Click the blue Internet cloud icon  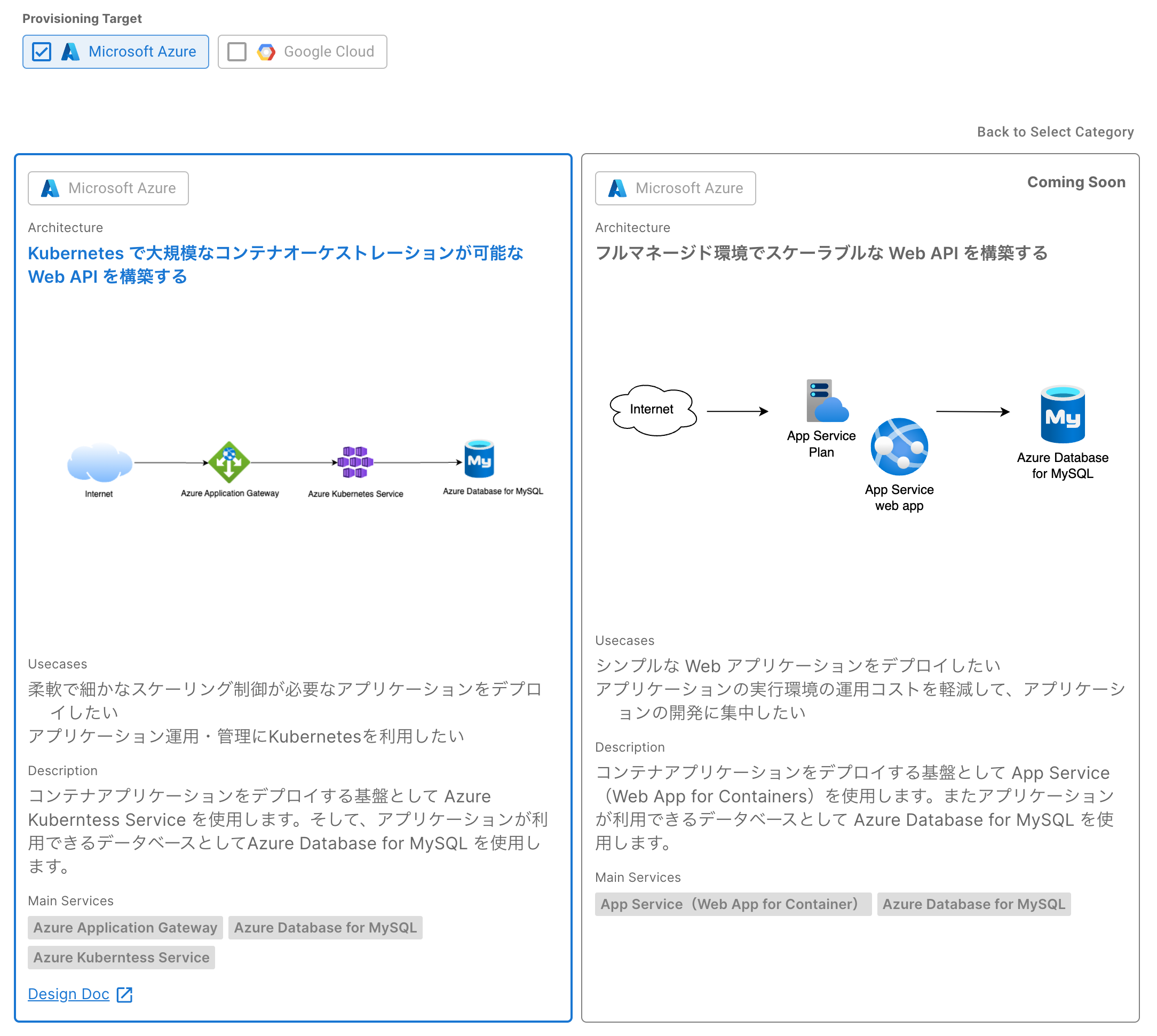tap(100, 462)
